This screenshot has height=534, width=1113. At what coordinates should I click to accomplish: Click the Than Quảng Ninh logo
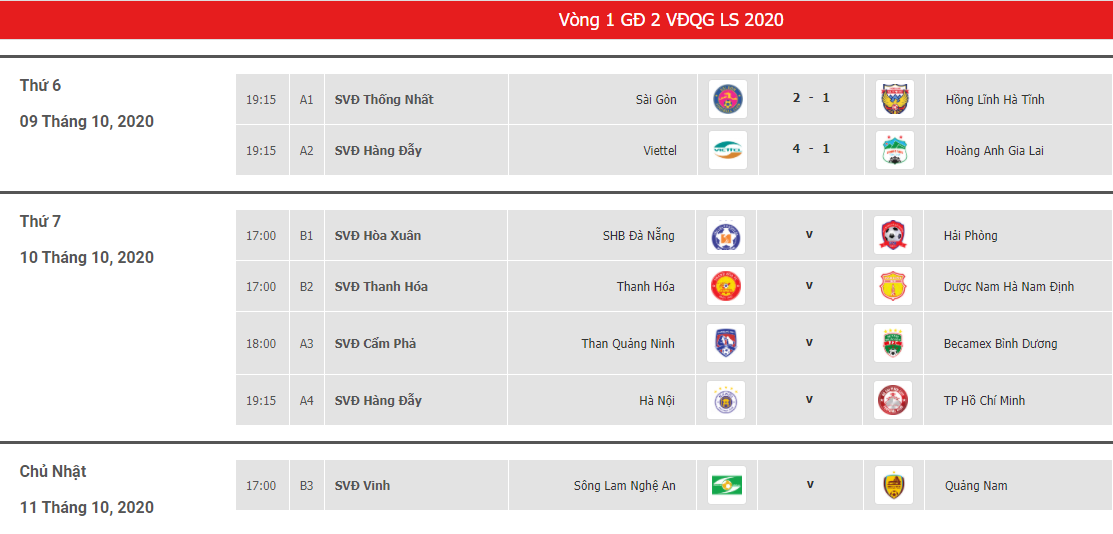(x=725, y=343)
